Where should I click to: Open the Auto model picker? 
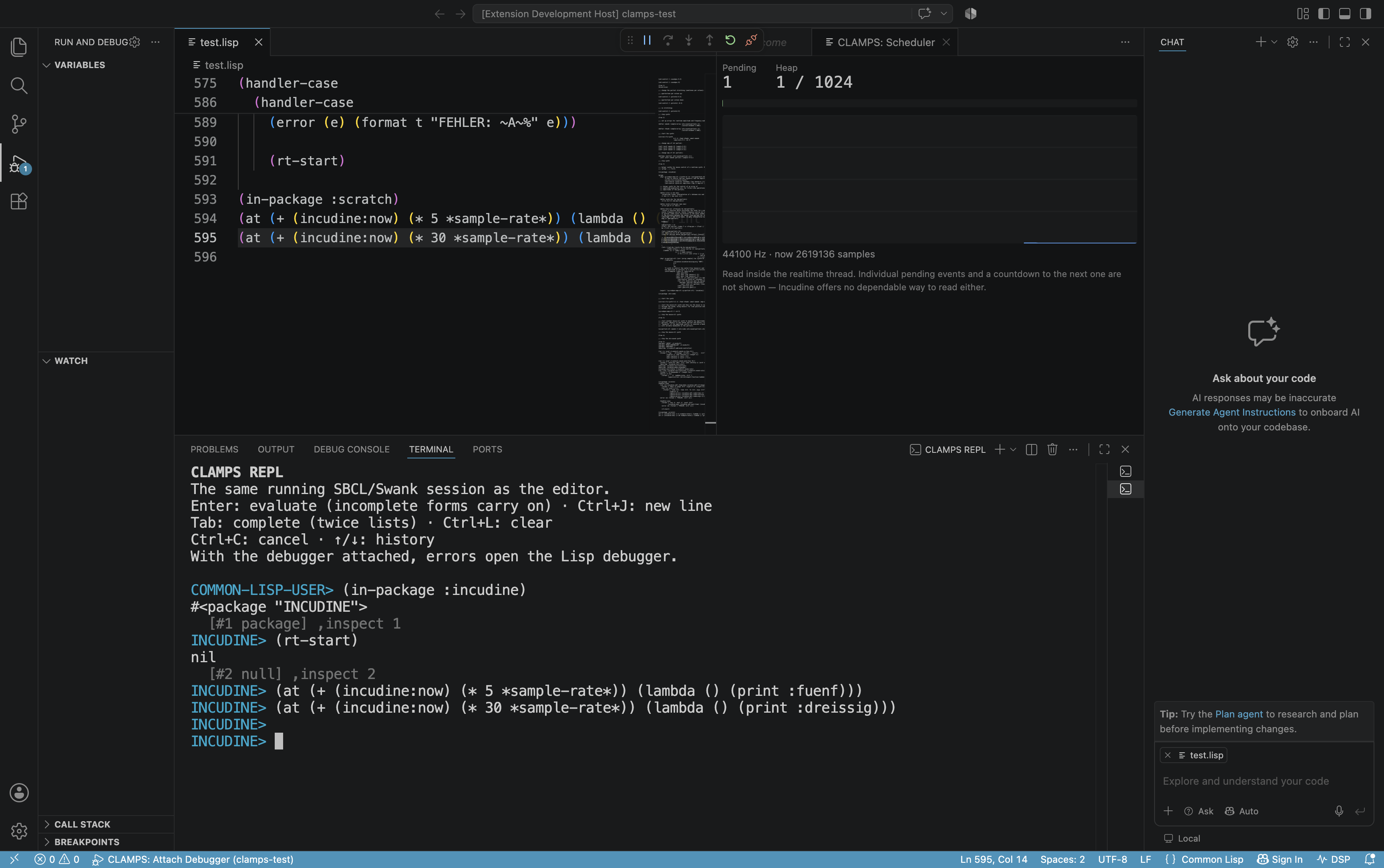click(x=1242, y=811)
